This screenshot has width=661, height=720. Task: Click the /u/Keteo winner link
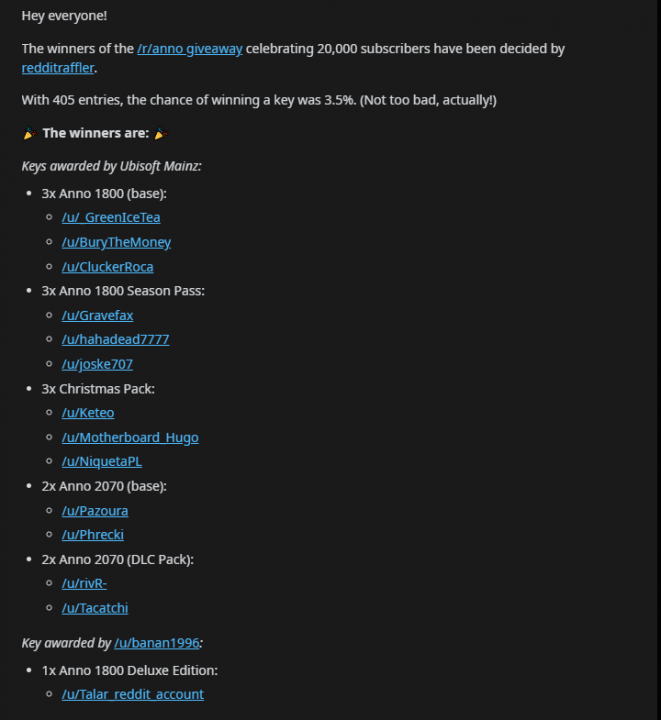[x=88, y=413]
